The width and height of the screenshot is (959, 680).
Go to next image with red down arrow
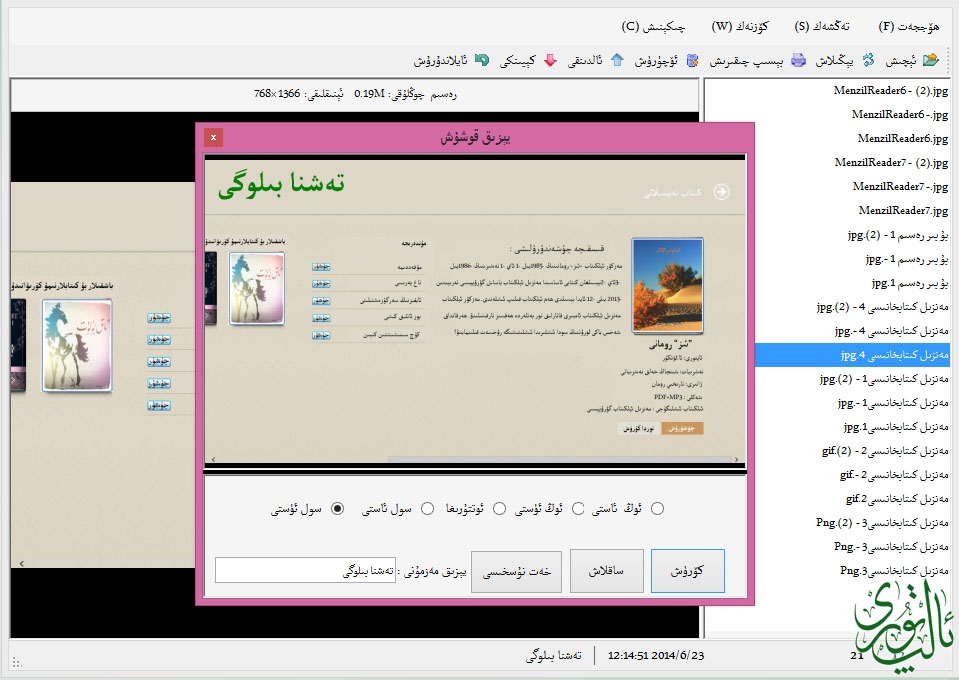[x=550, y=60]
